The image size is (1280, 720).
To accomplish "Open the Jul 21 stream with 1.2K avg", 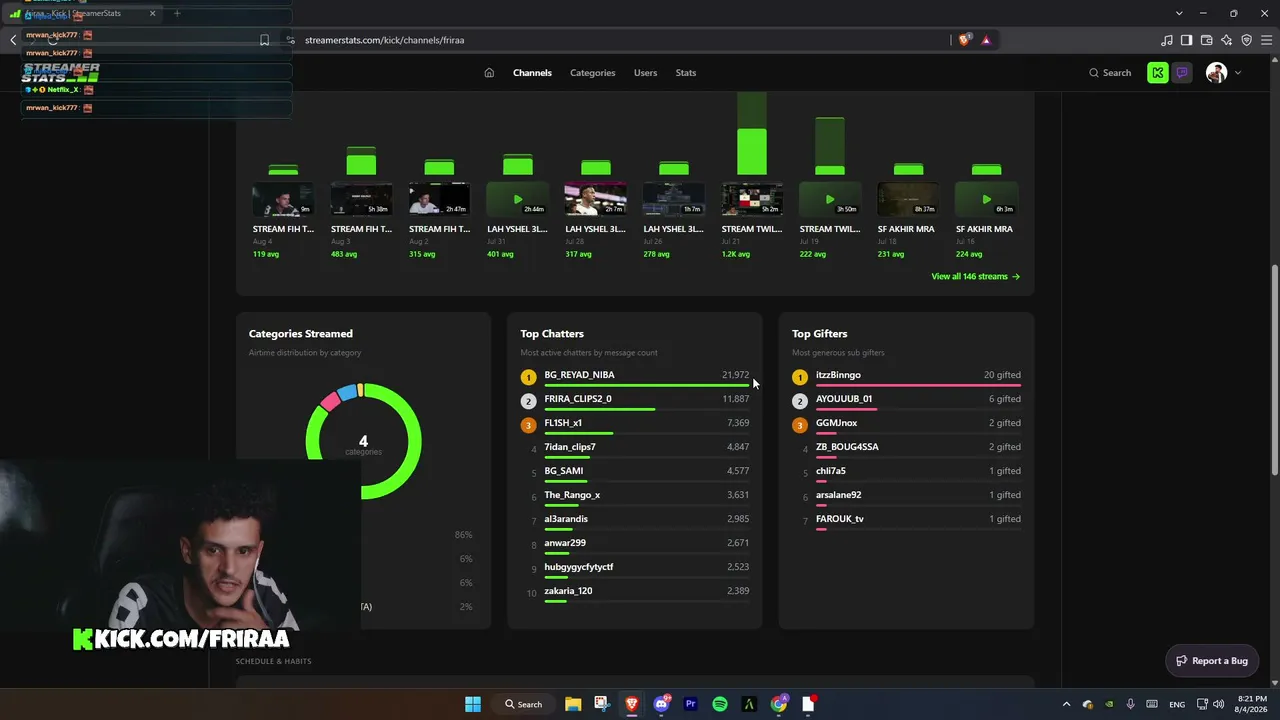I will point(752,200).
